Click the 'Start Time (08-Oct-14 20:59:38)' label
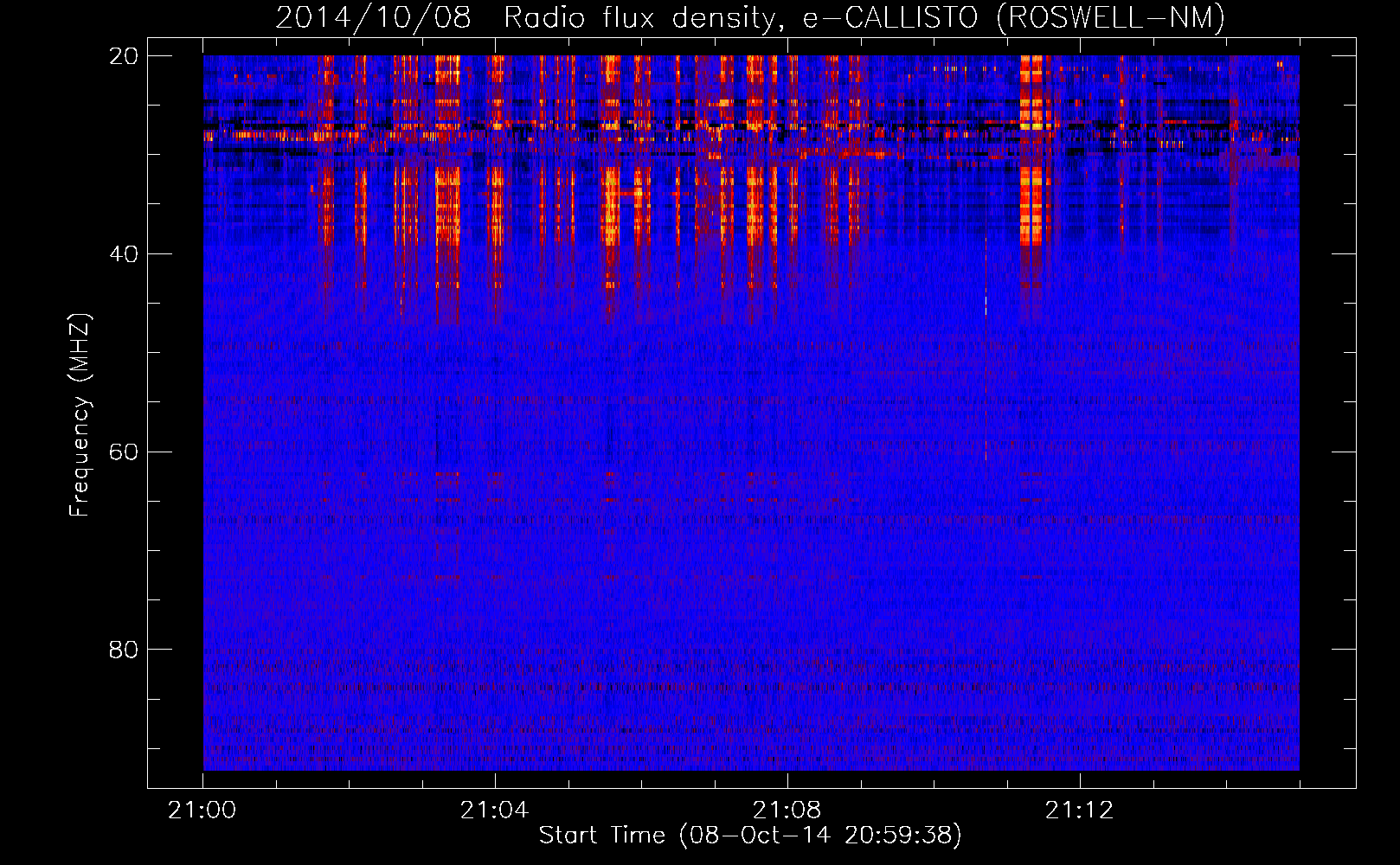 click(750, 836)
